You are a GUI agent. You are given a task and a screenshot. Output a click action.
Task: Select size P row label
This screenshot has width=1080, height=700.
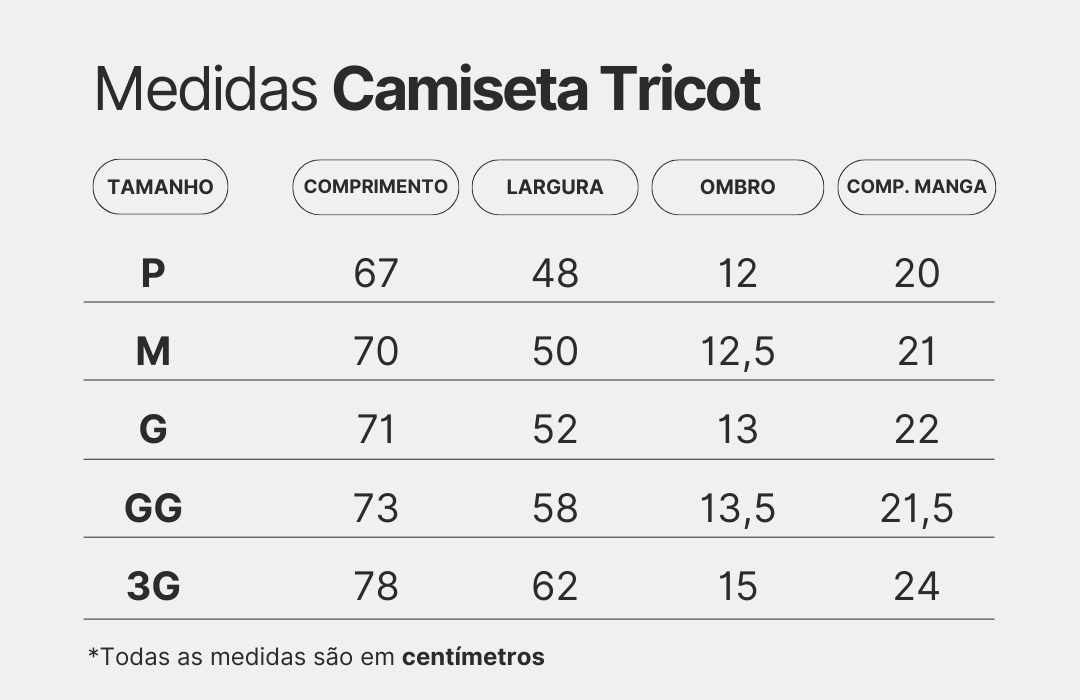pos(152,273)
